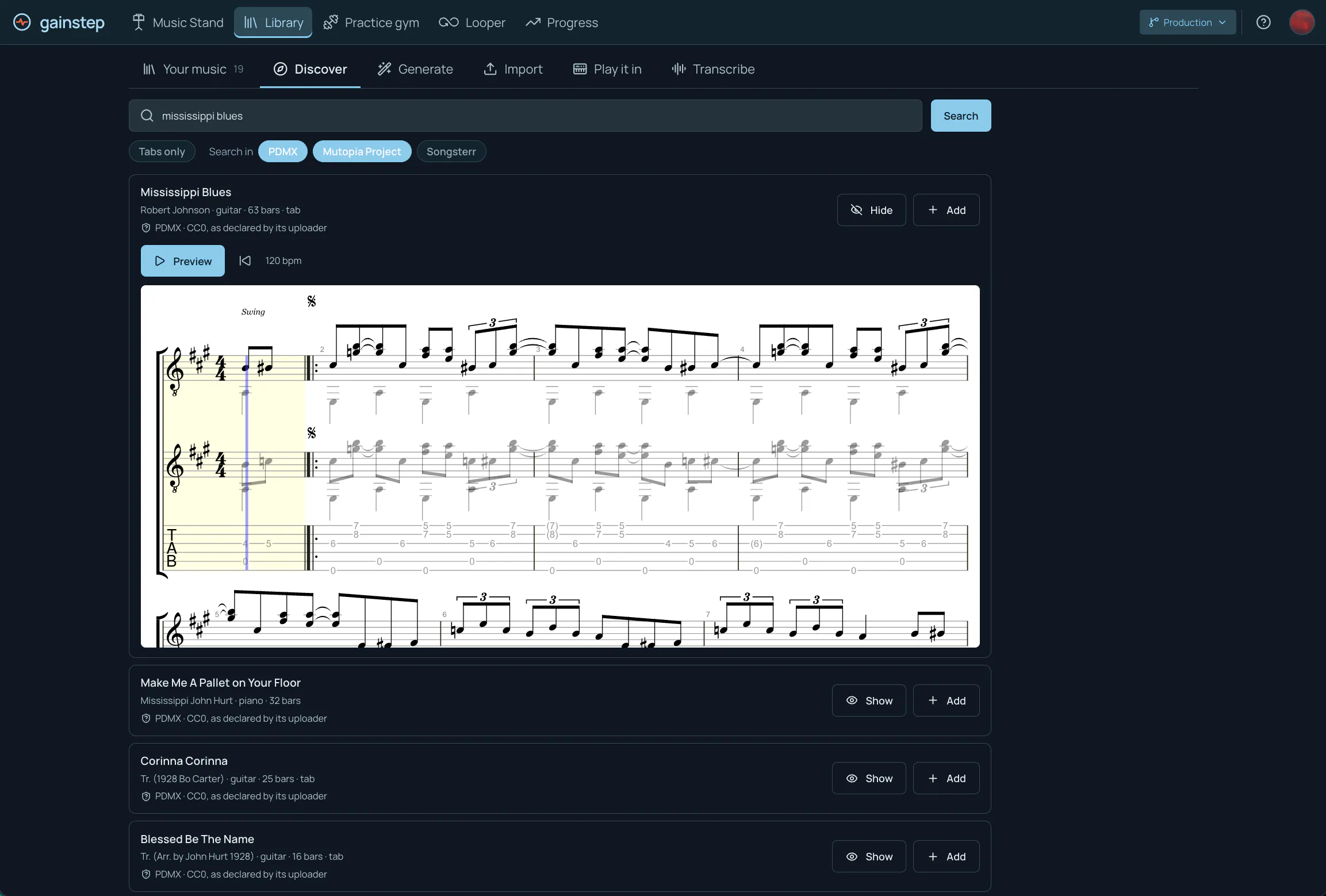Click the TAB clef on the tablature staff
1326x896 pixels.
click(x=171, y=548)
